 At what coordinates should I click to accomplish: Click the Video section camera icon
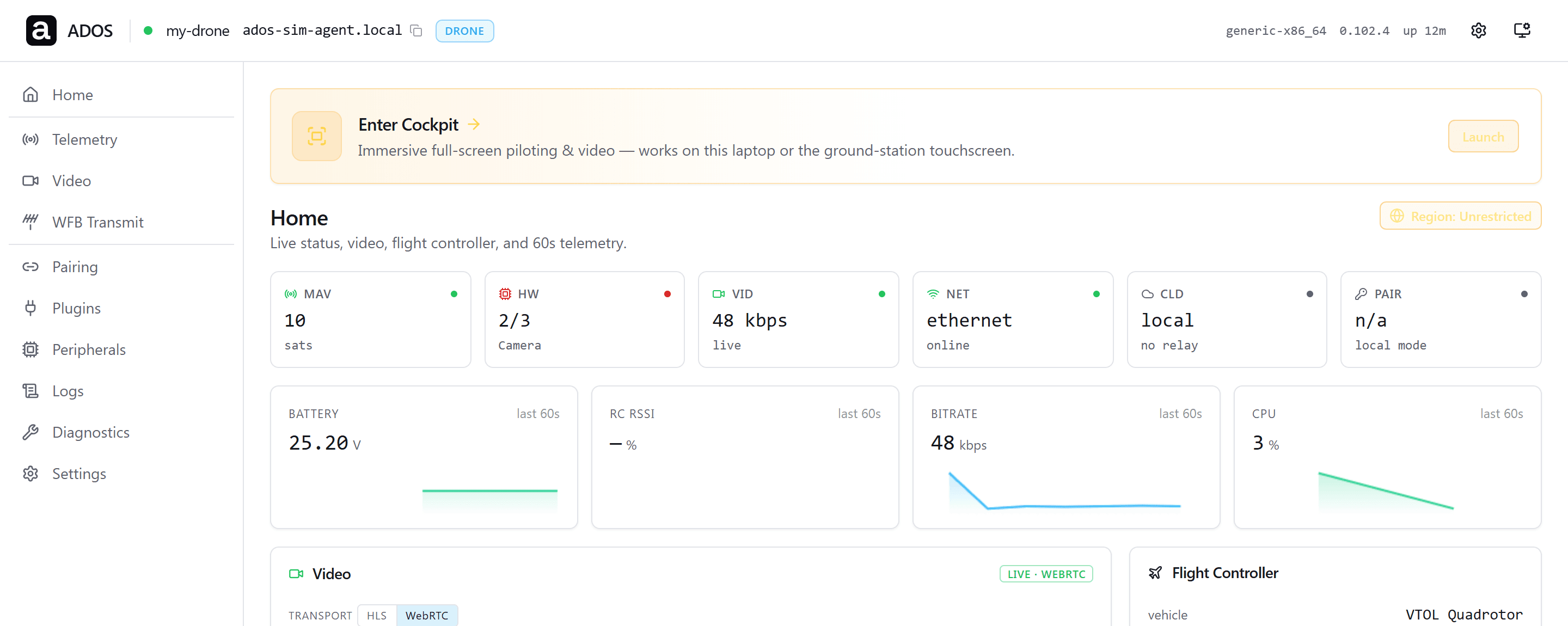[x=296, y=574]
